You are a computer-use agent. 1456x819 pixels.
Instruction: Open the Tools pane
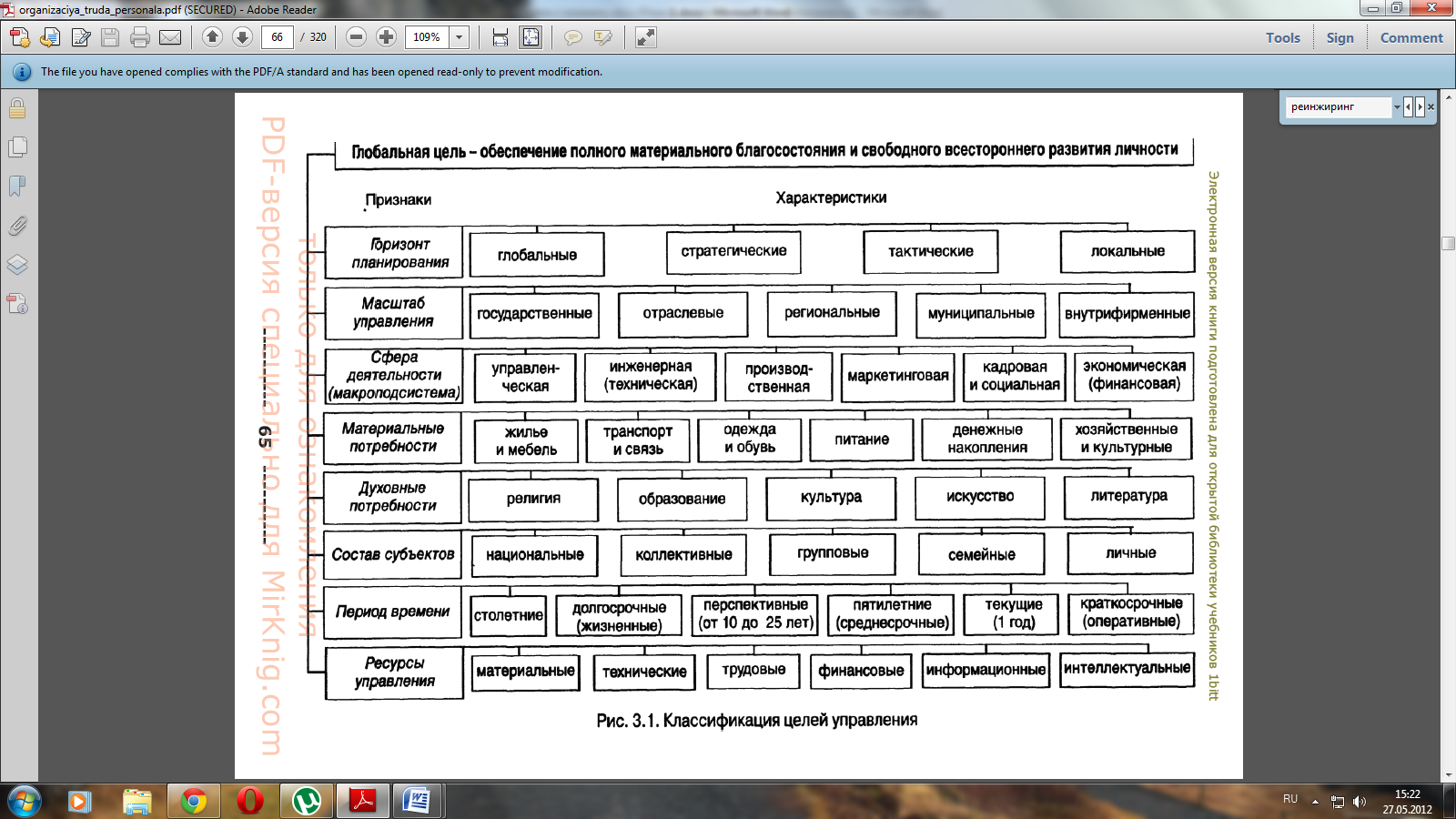coord(1283,37)
